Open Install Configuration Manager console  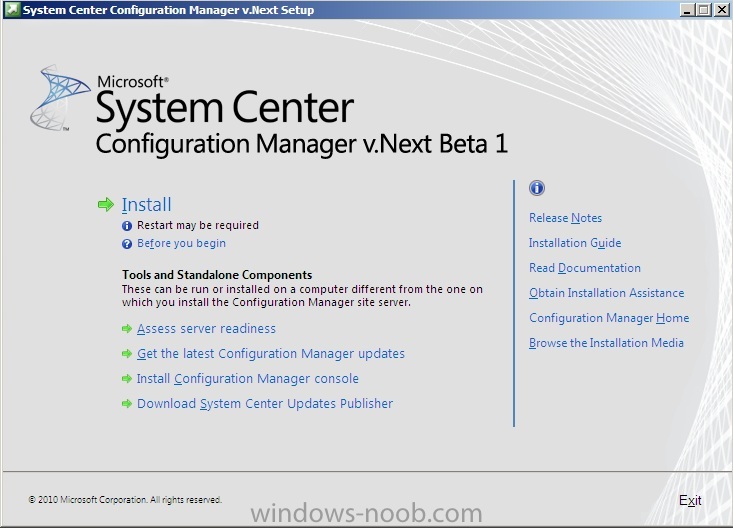(x=247, y=379)
